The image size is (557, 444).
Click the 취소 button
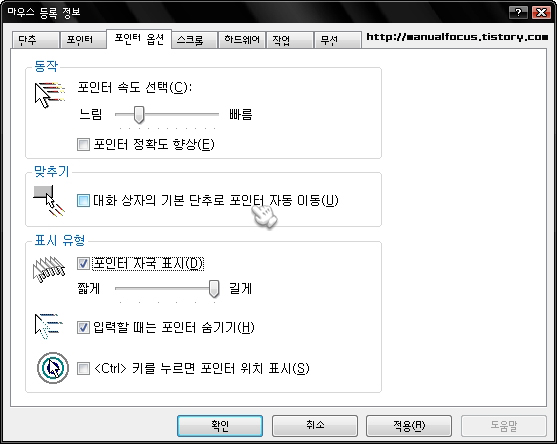tap(315, 426)
